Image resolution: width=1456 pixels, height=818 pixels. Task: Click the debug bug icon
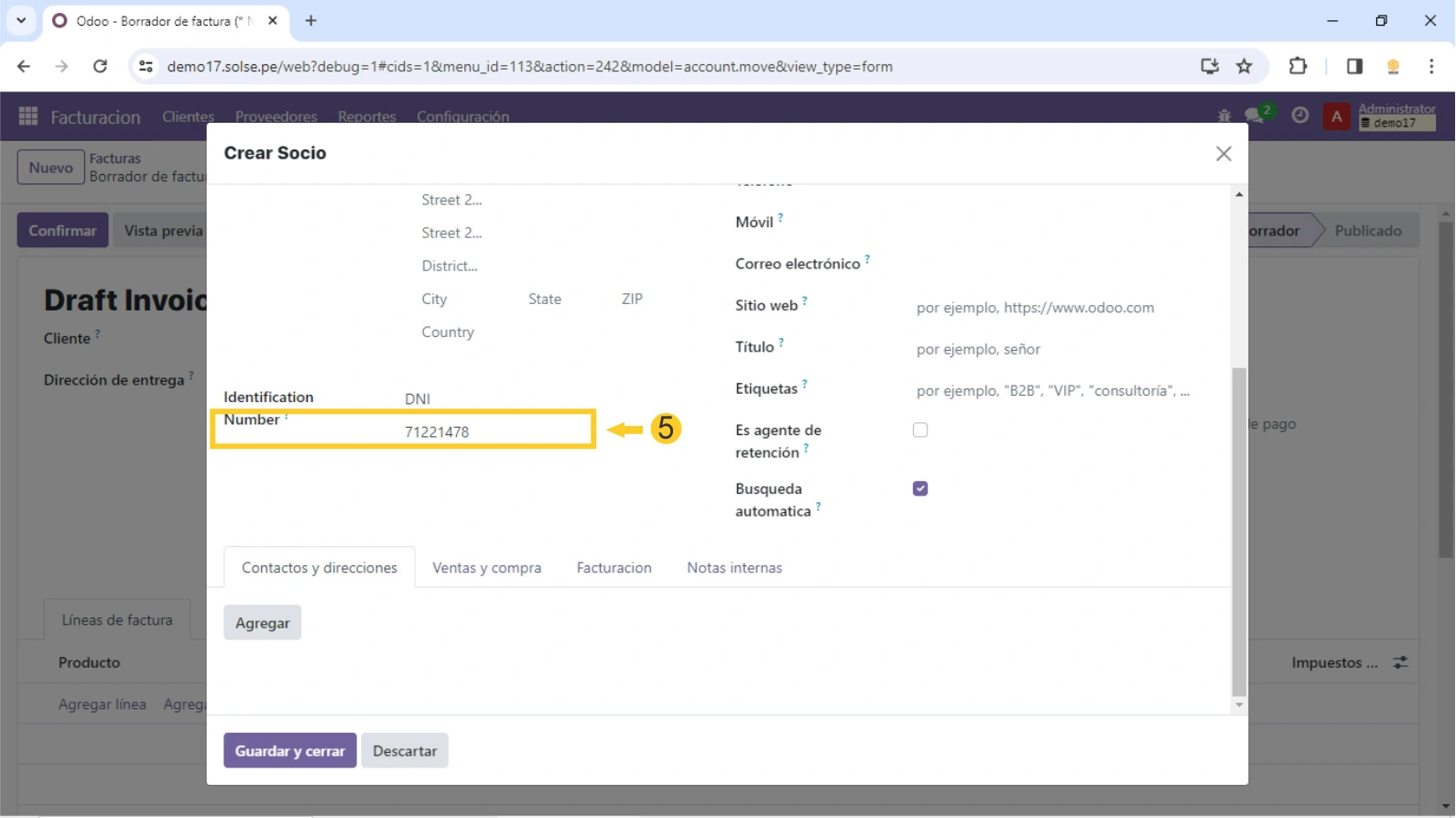click(1224, 116)
